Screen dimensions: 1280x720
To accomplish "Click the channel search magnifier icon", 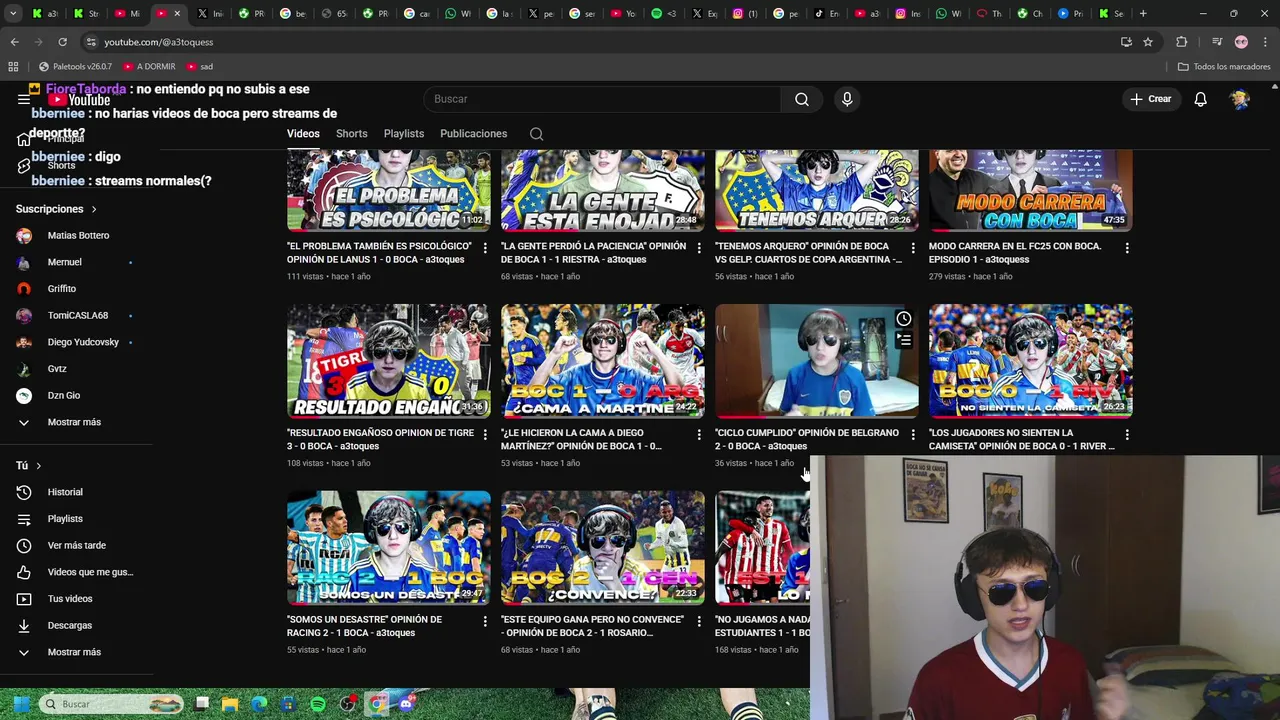I will (x=537, y=134).
